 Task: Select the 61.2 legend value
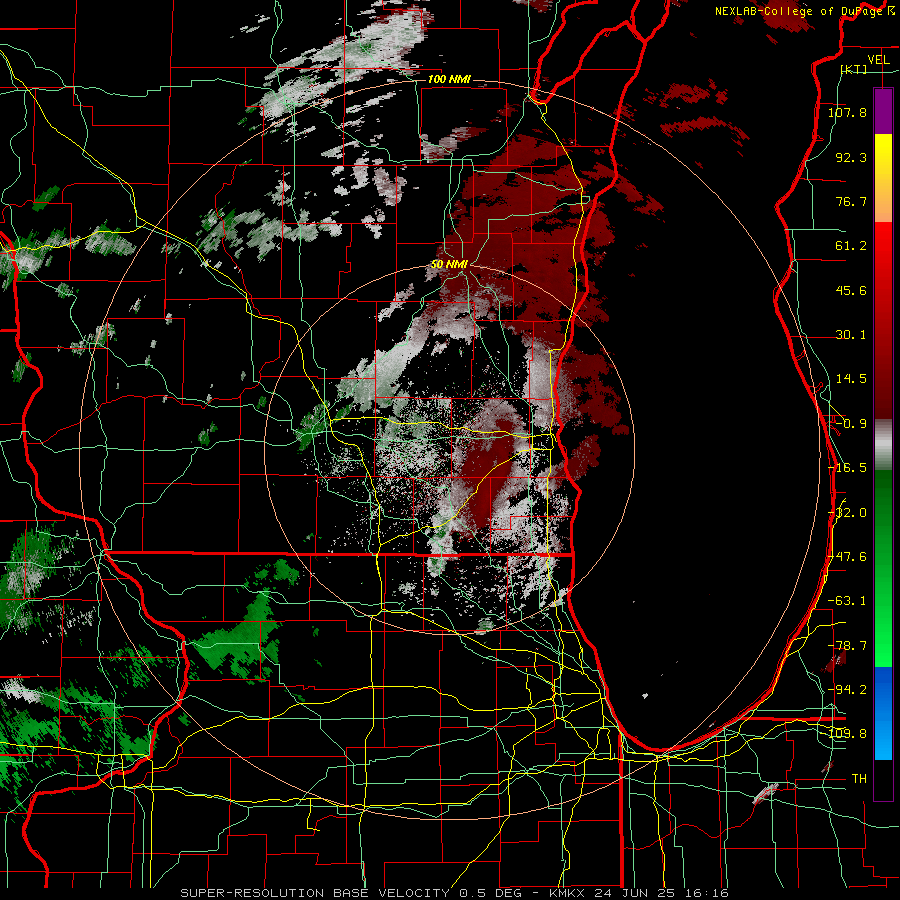(x=851, y=246)
